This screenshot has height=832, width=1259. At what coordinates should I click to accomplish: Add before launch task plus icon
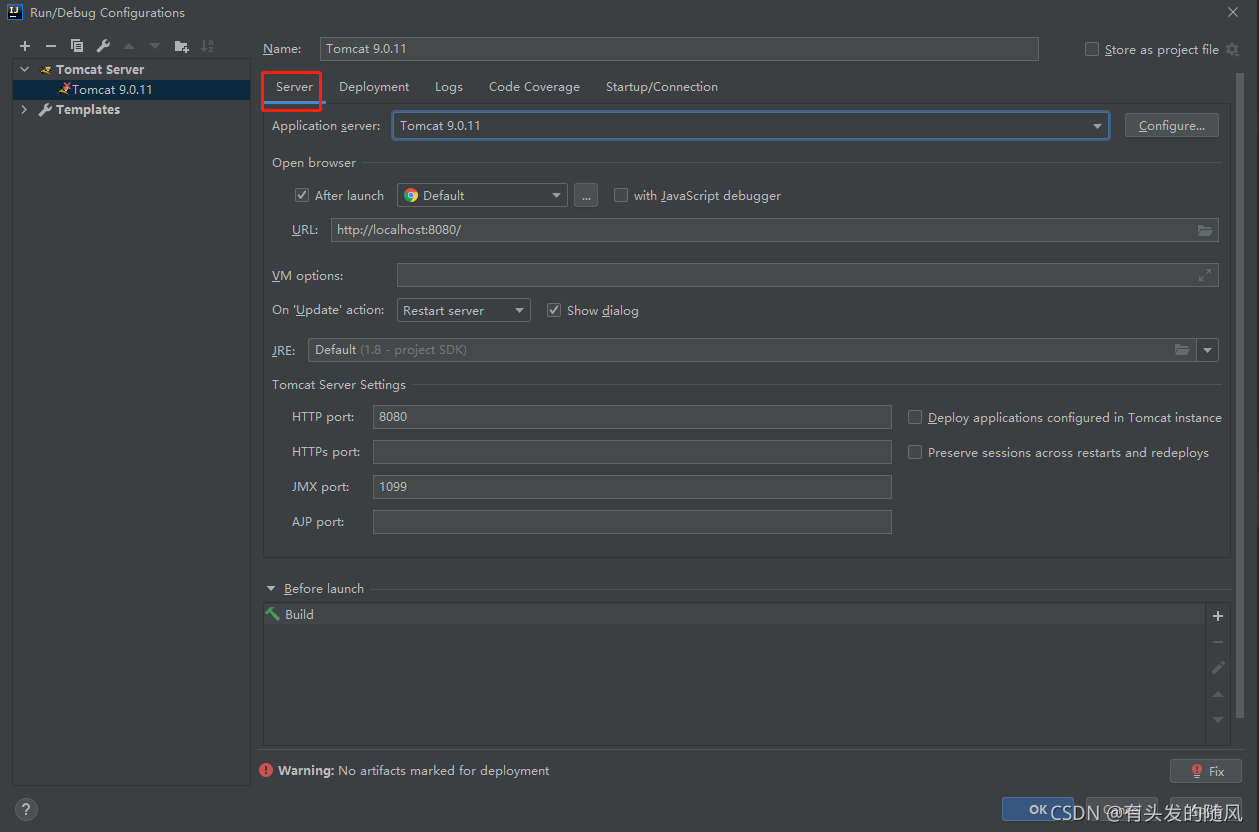click(1218, 617)
